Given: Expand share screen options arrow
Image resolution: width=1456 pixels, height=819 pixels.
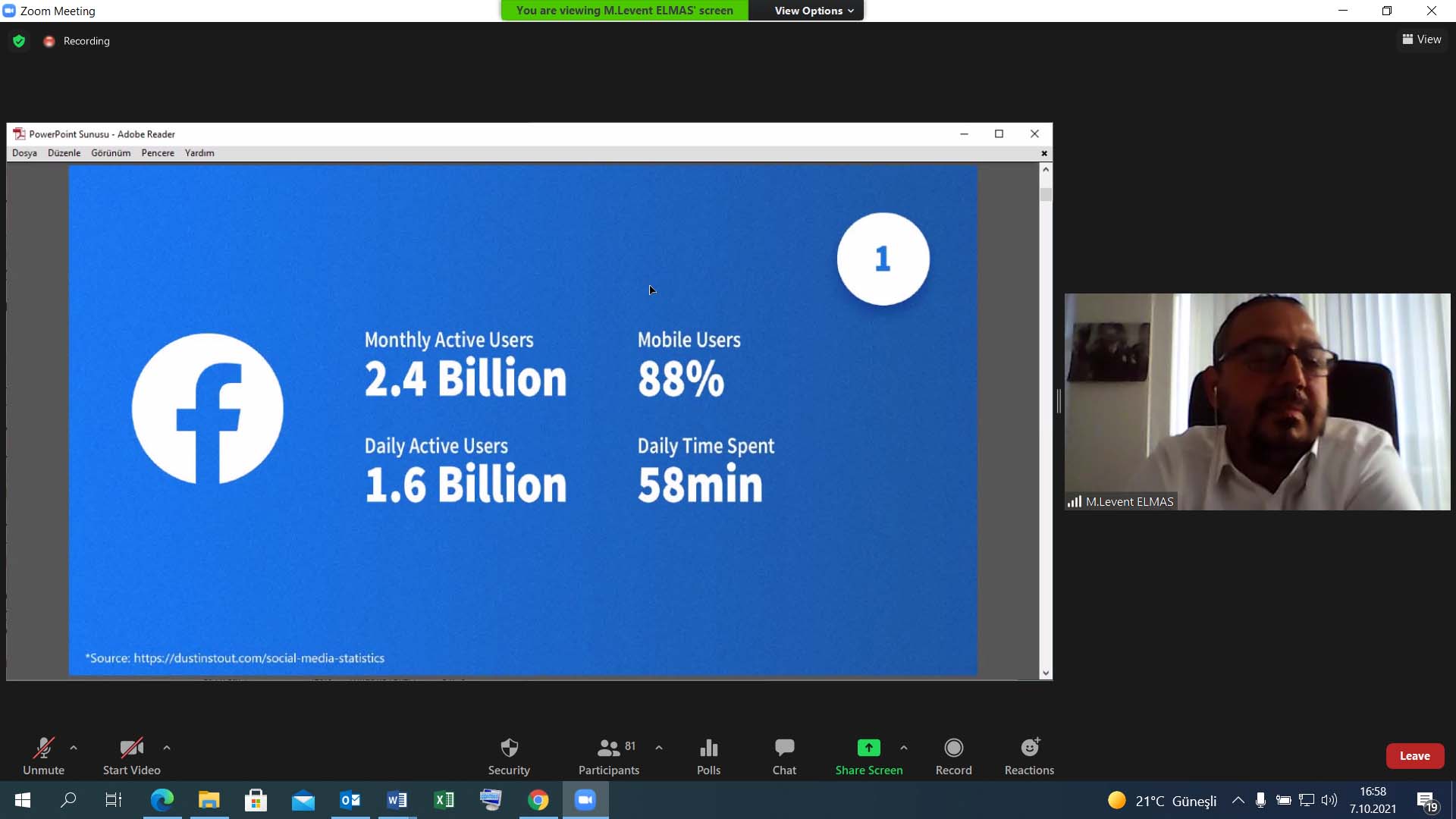Looking at the screenshot, I should pos(904,748).
